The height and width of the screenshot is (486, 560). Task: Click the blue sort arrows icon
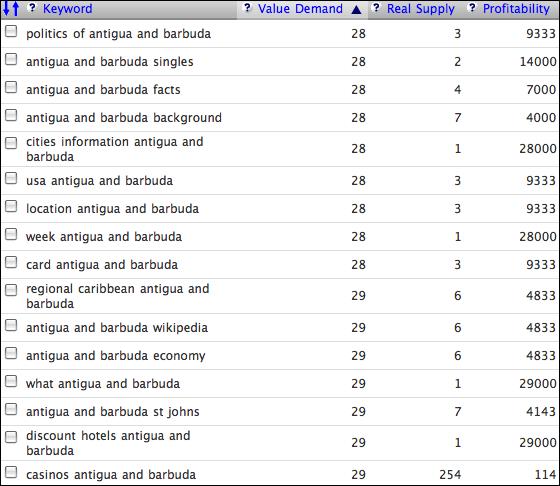(x=10, y=9)
